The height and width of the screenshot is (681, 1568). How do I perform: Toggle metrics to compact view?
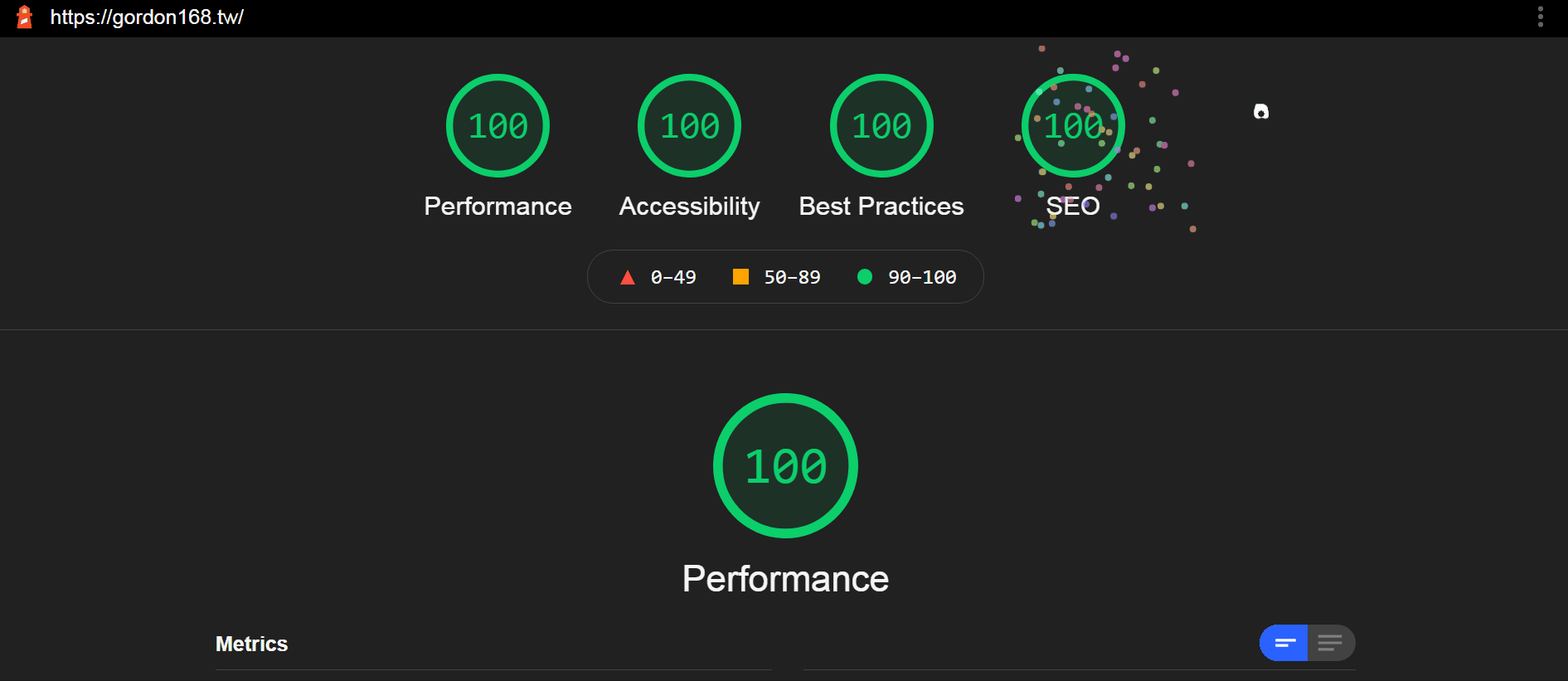click(1284, 643)
